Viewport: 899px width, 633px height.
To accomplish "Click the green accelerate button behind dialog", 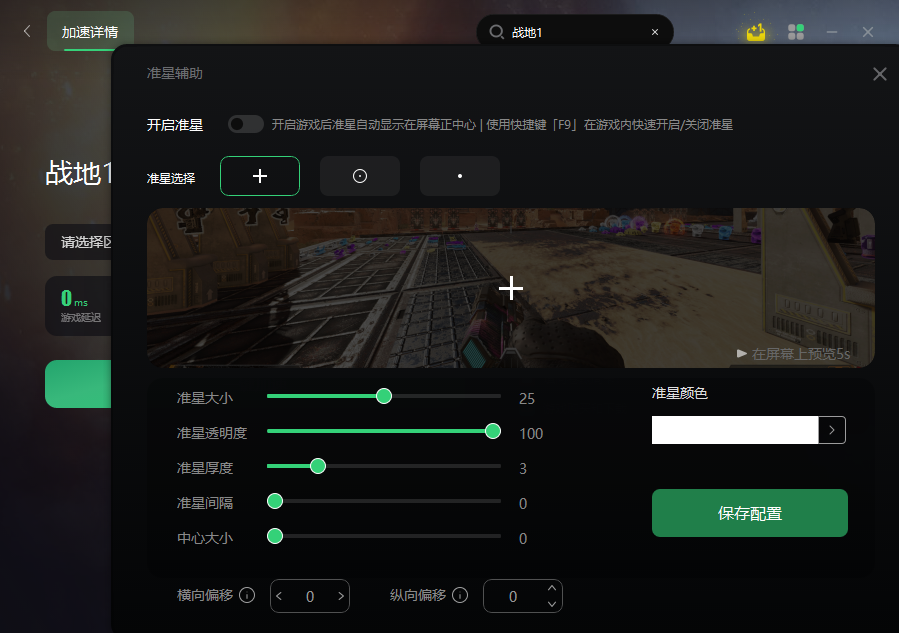I will 79,384.
